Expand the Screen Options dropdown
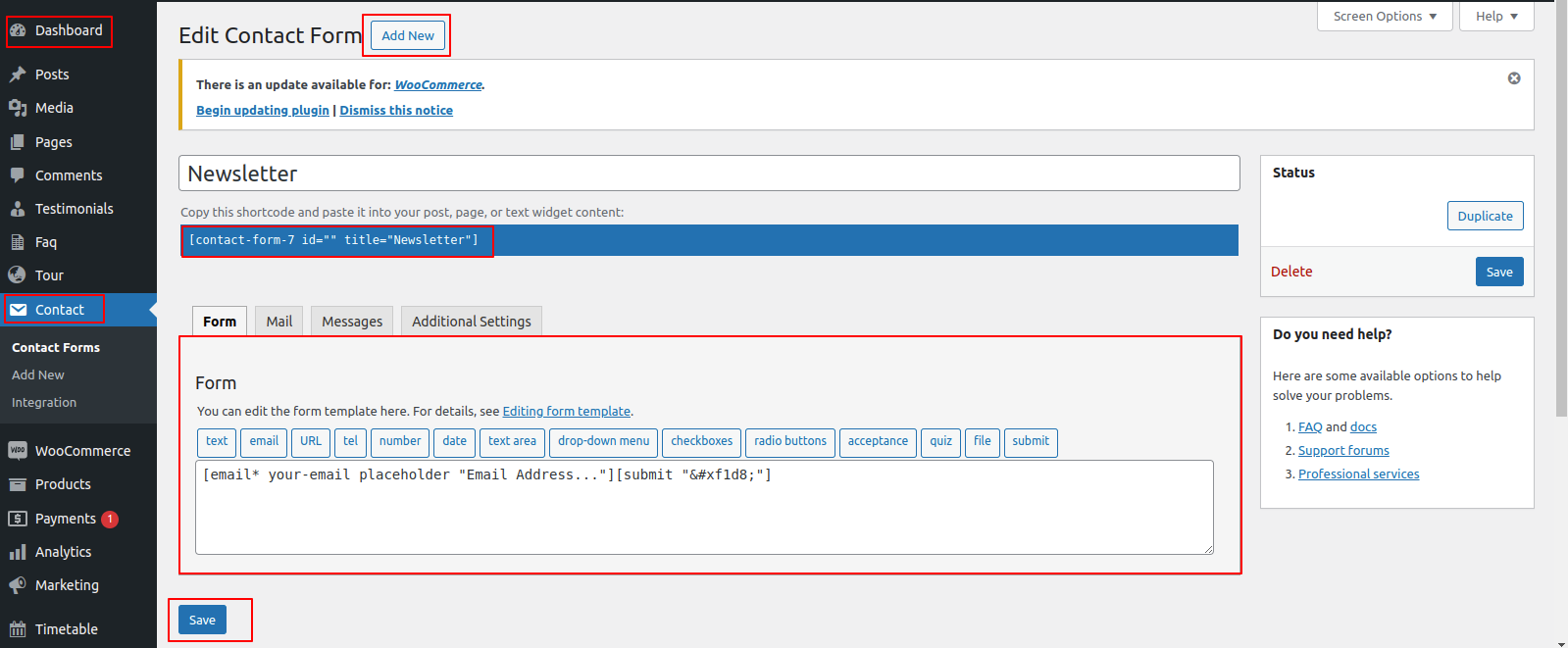This screenshot has width=1568, height=648. click(1385, 17)
